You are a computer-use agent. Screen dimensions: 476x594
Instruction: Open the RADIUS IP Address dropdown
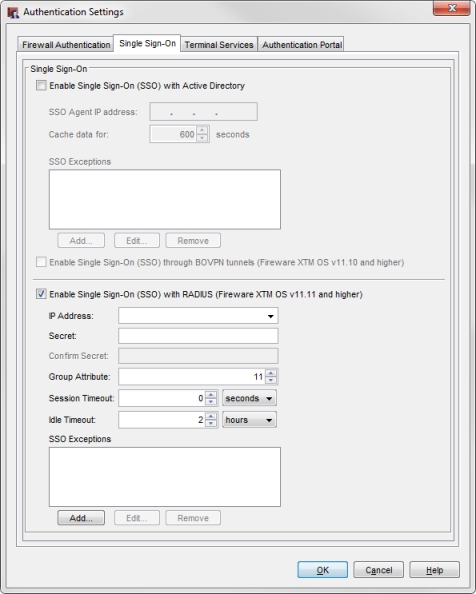(x=270, y=316)
